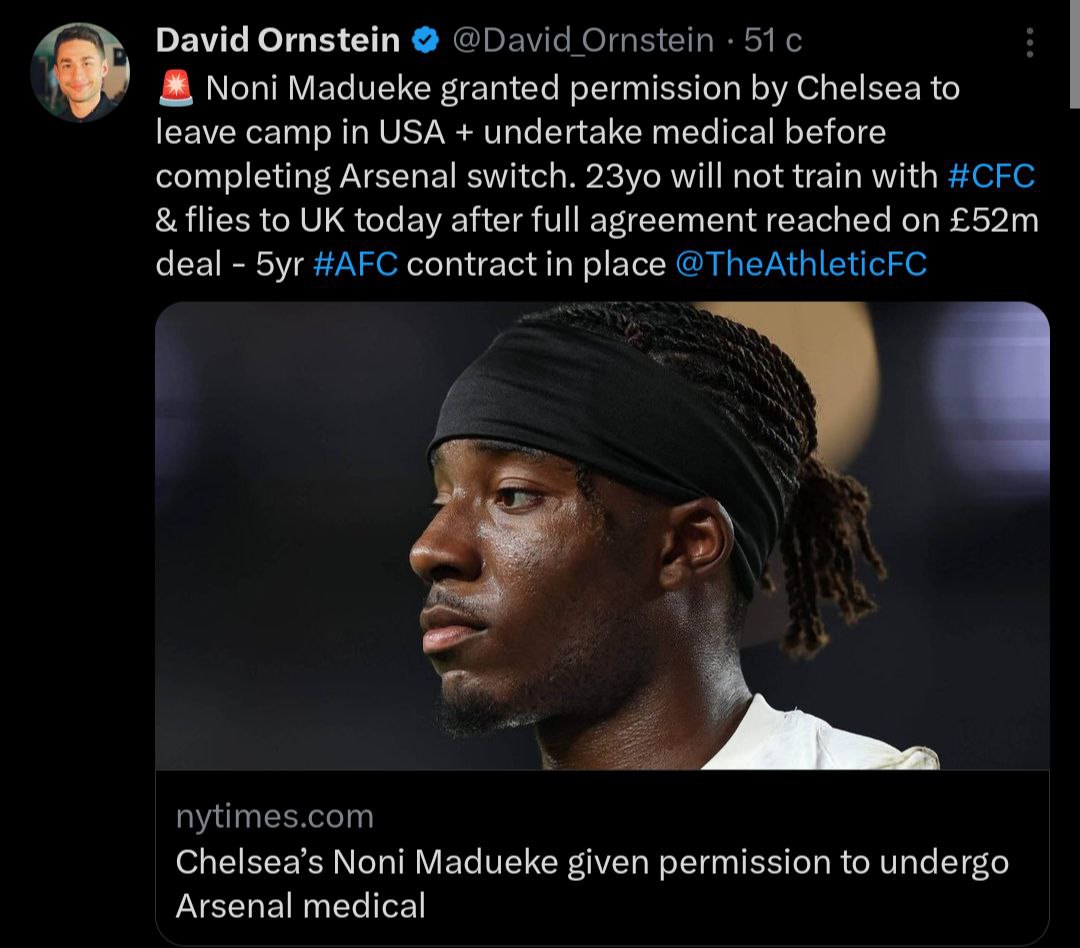
Task: Open the @David_Ornstein handle
Action: 583,41
